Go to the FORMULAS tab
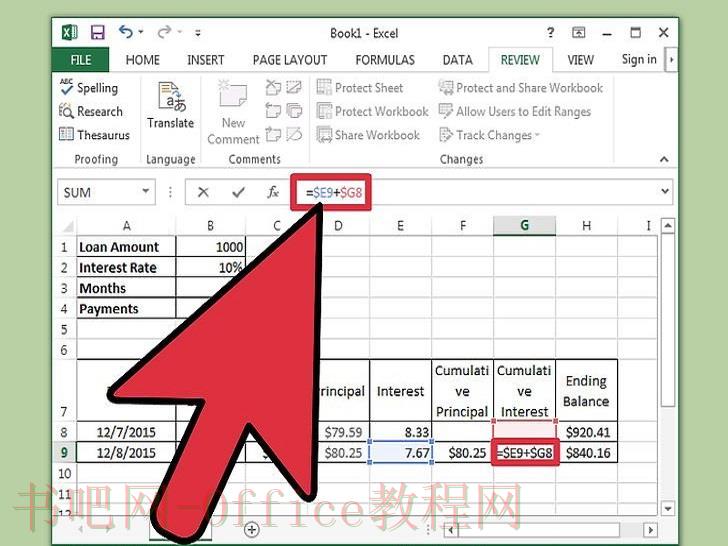Image resolution: width=728 pixels, height=546 pixels. (x=385, y=60)
